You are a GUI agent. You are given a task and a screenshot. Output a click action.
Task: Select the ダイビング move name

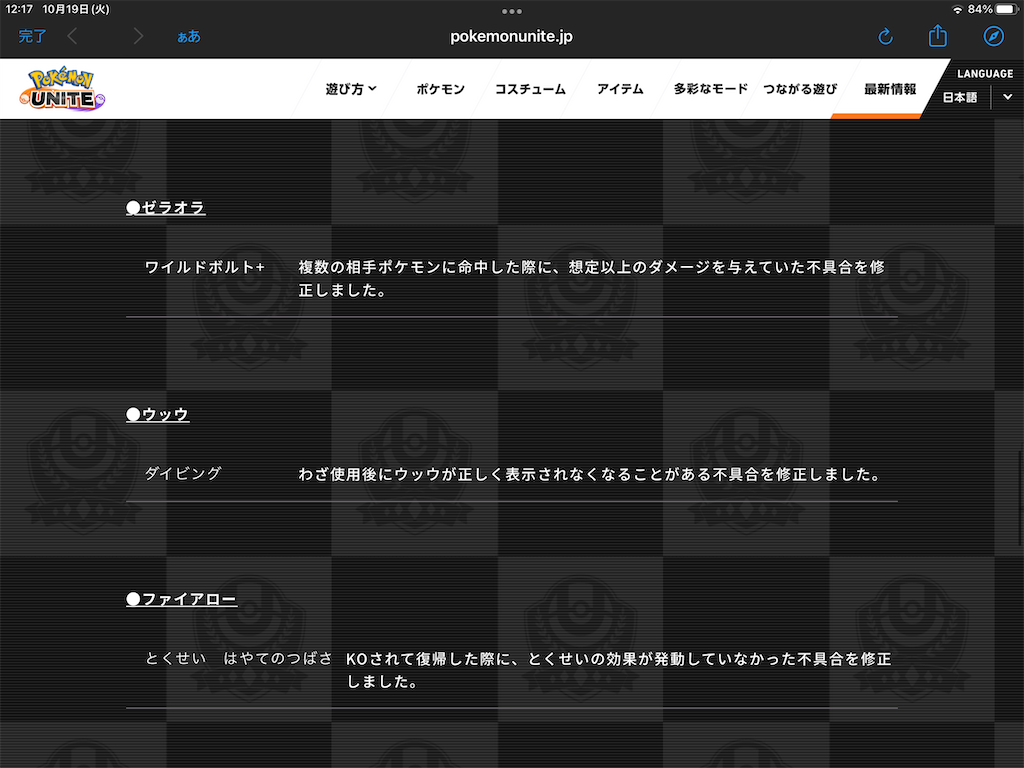184,473
